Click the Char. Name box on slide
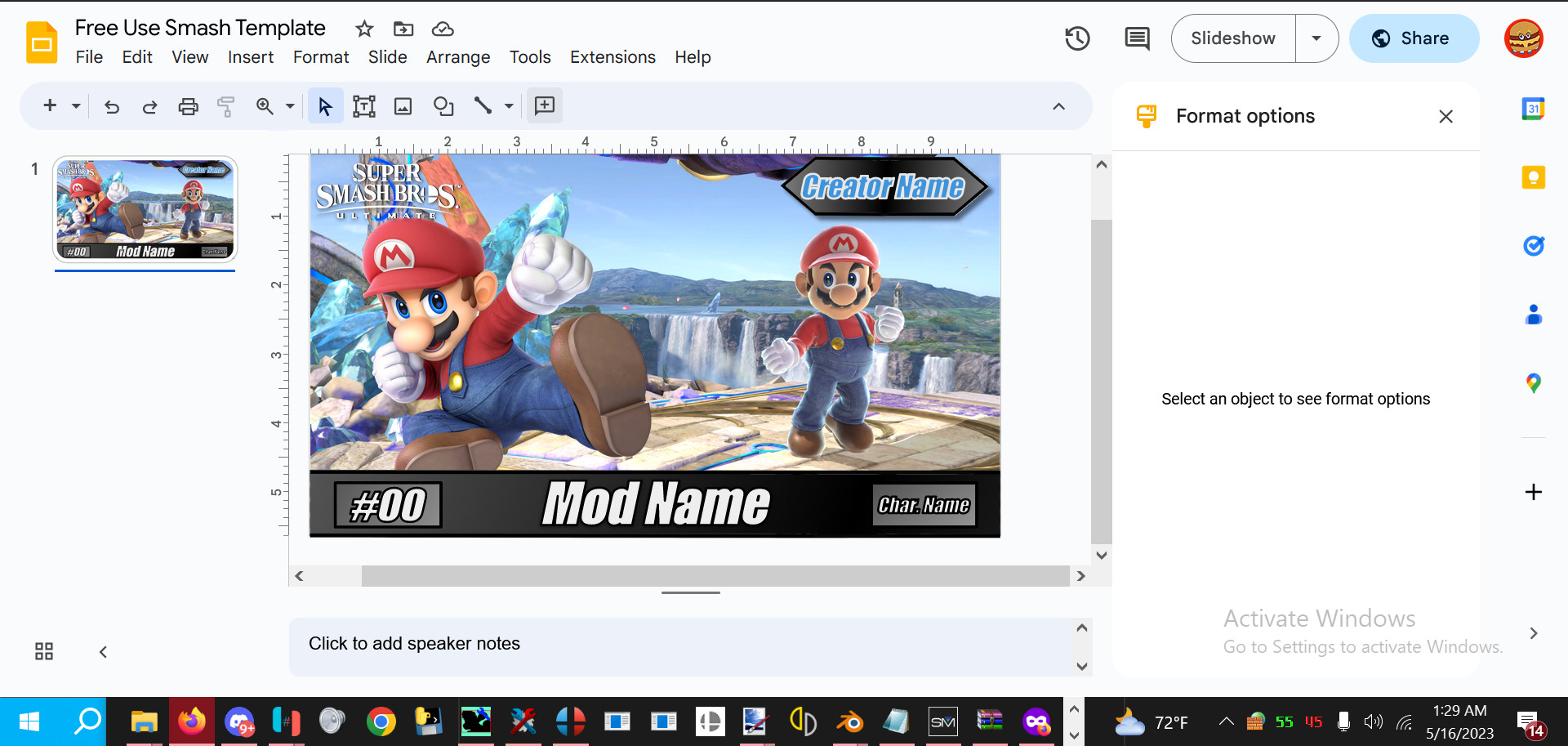Screen dimensions: 1568x746 (924, 506)
